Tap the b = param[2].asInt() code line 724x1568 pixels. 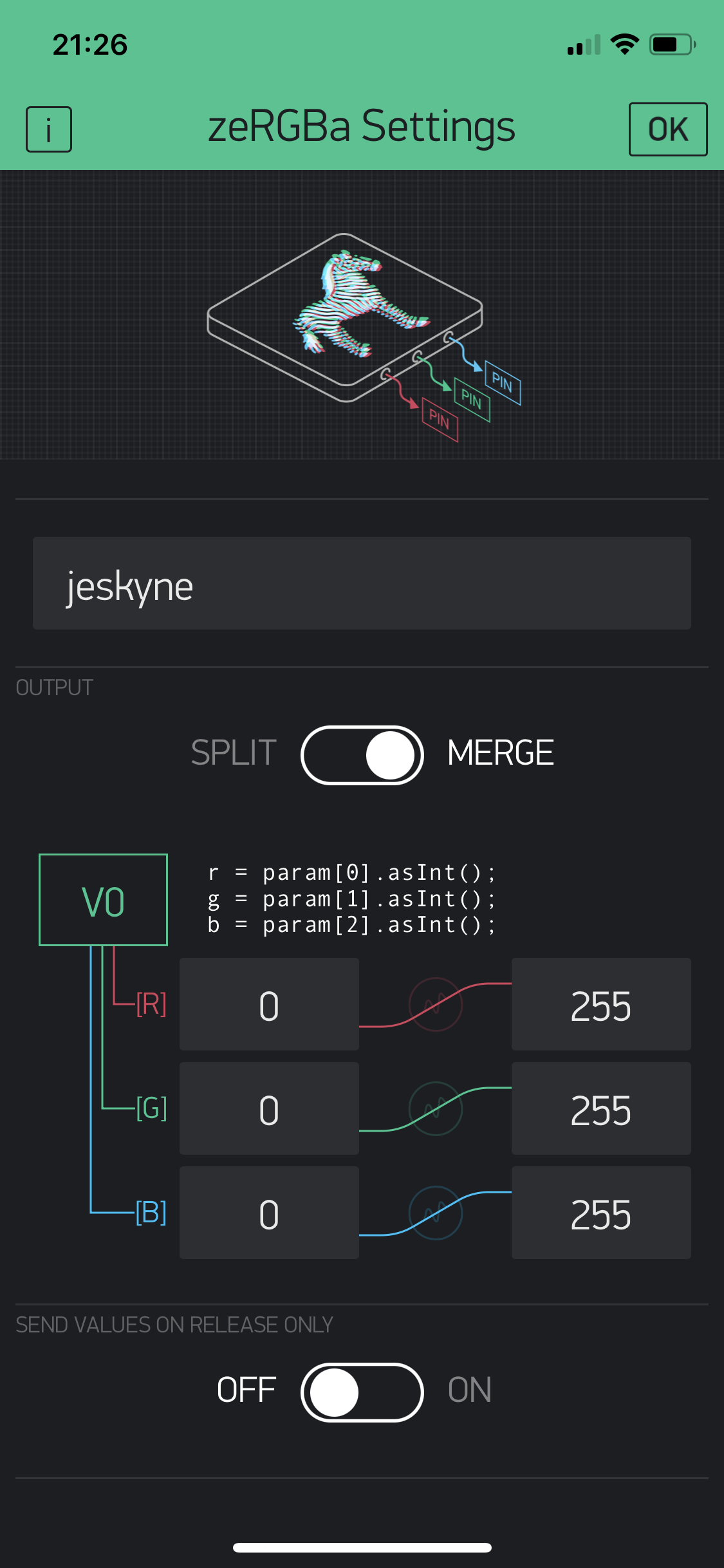point(352,925)
